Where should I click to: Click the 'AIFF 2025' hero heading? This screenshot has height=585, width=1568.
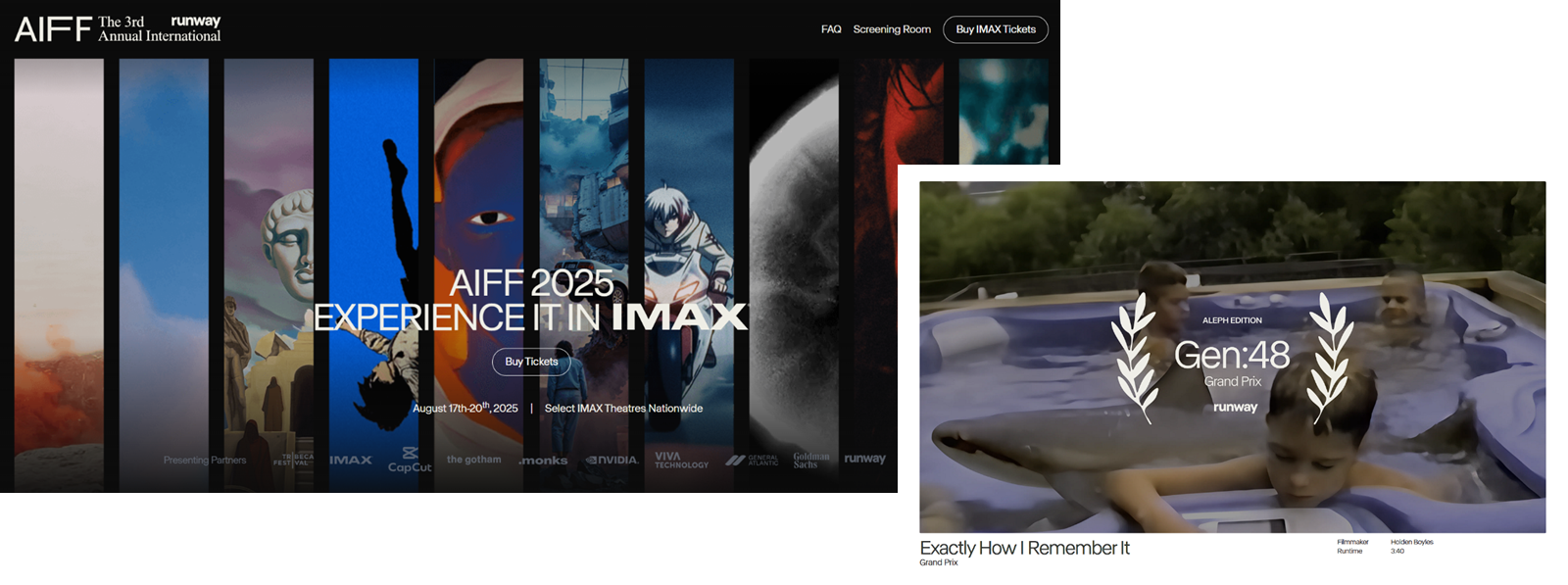coord(531,283)
